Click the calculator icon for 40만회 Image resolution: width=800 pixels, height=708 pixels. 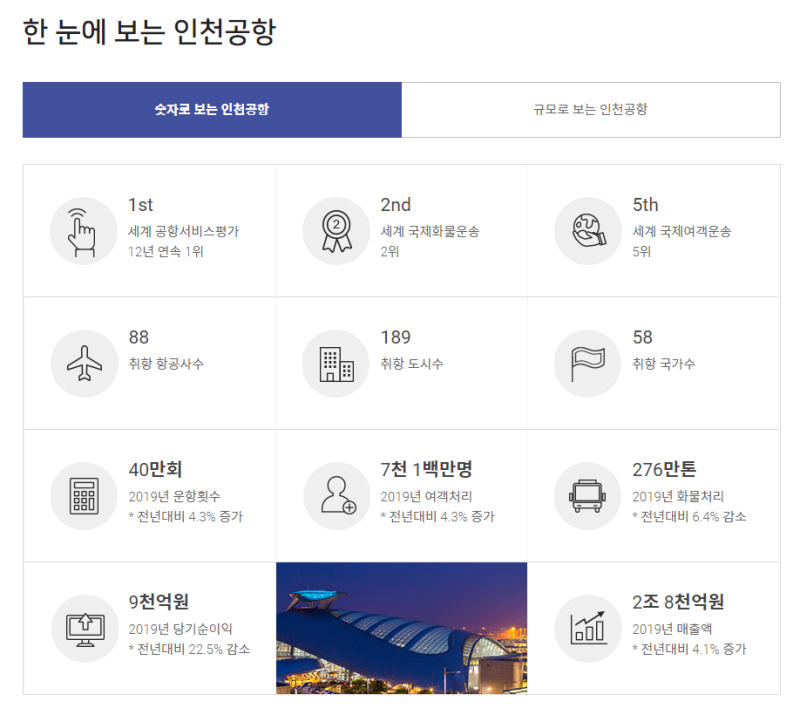coord(84,496)
